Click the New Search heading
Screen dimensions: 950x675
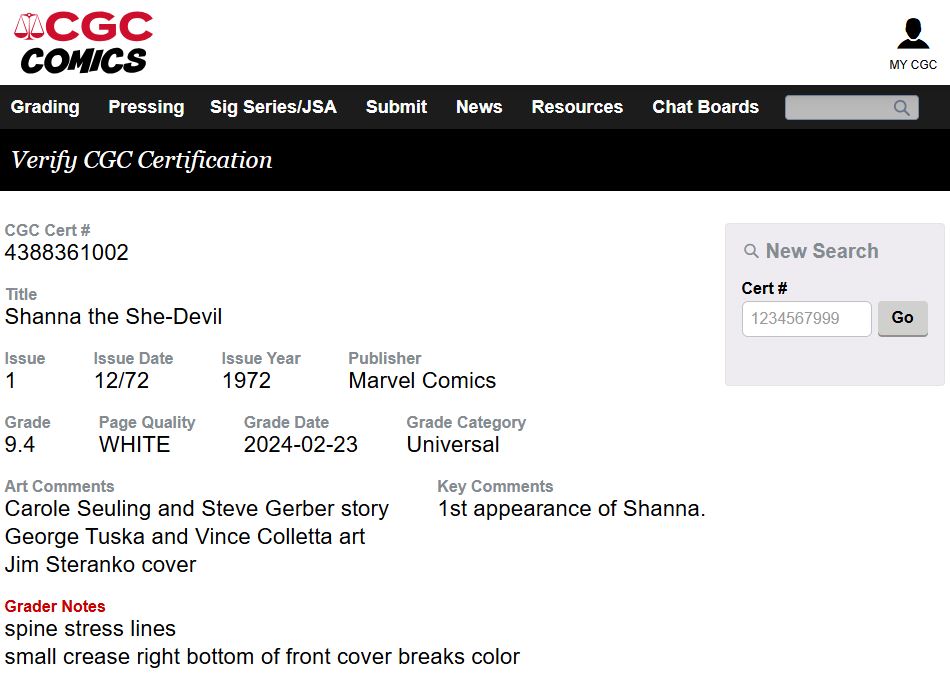coord(822,251)
